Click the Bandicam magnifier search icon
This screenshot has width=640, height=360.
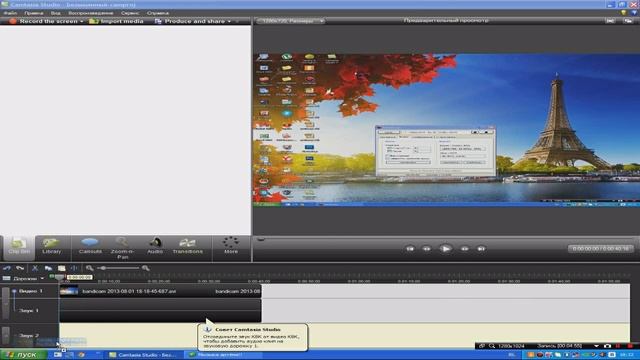point(492,346)
